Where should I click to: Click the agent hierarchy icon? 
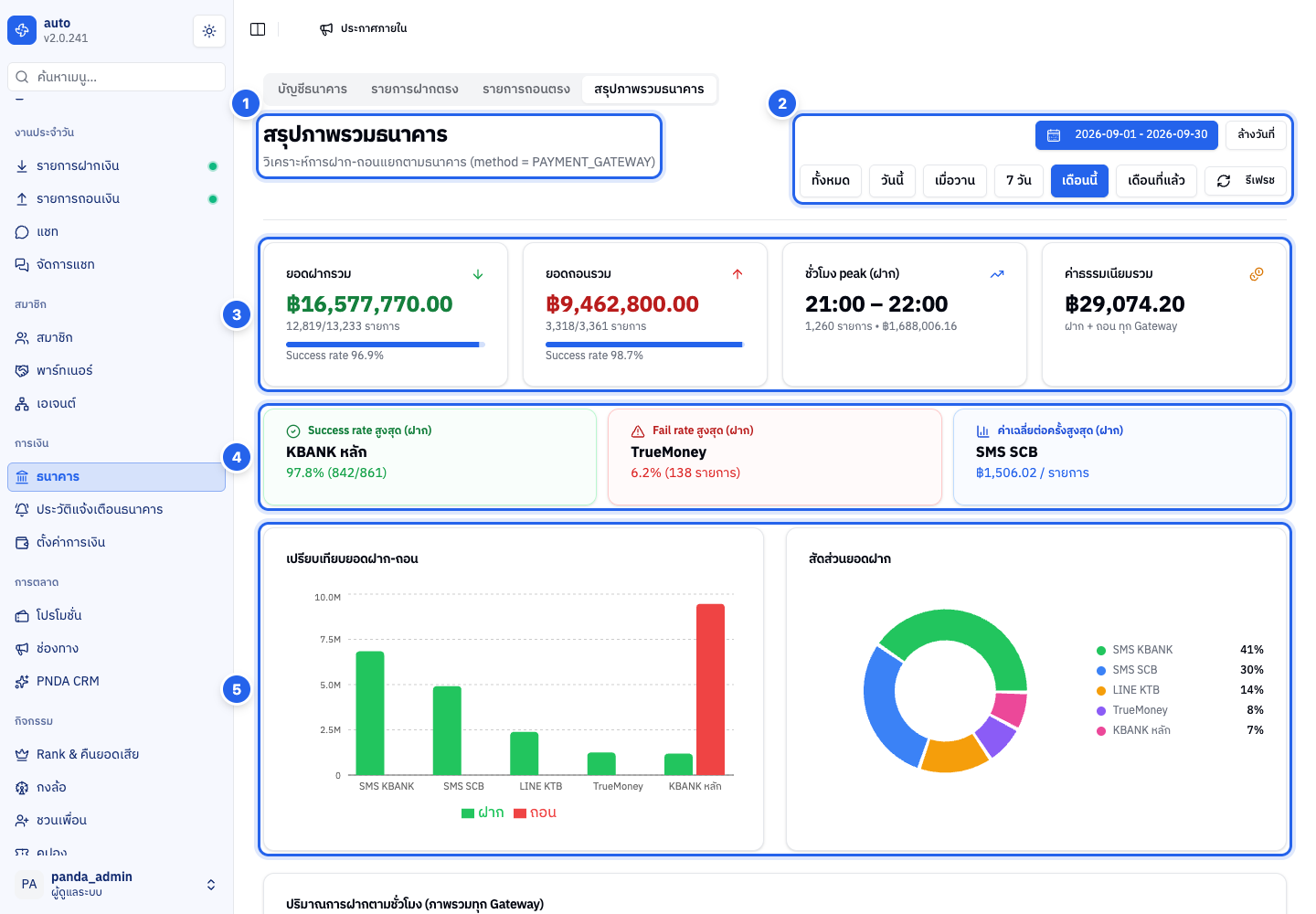click(x=22, y=404)
